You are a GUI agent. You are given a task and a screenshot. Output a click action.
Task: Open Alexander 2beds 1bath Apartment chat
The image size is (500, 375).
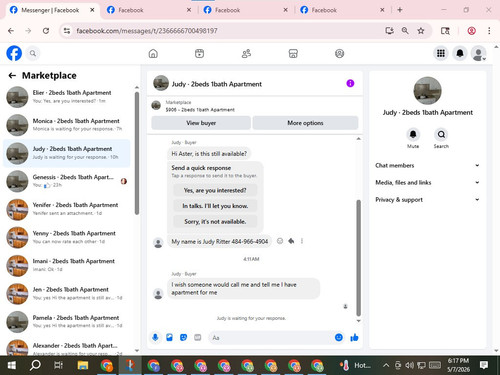[67, 347]
